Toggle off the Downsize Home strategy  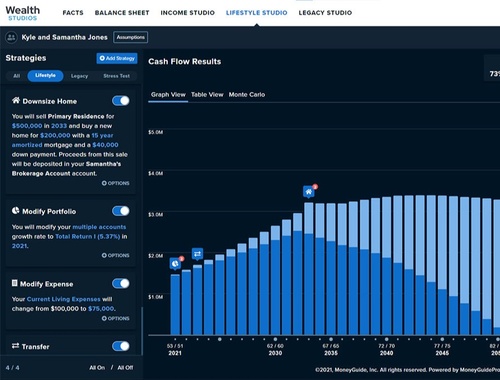(121, 101)
